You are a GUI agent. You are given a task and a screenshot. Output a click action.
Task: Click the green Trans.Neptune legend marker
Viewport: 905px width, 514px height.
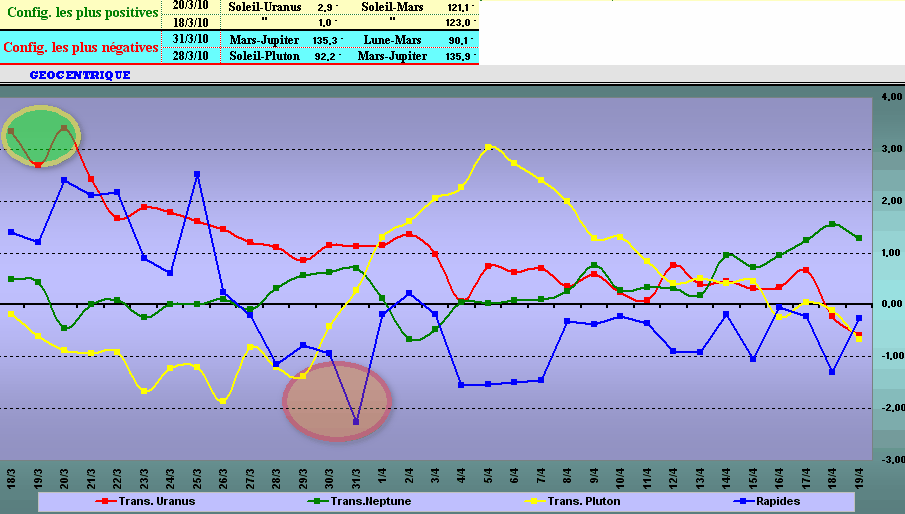(x=317, y=501)
